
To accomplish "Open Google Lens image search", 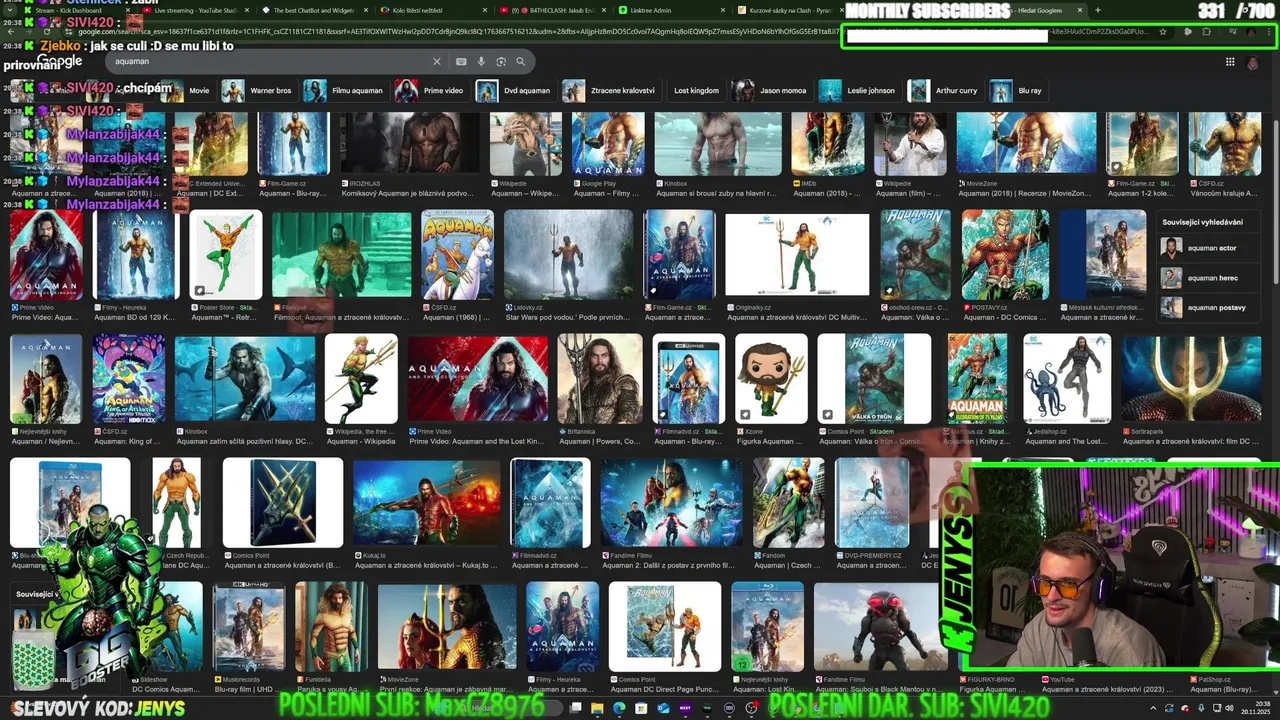I will pos(501,61).
